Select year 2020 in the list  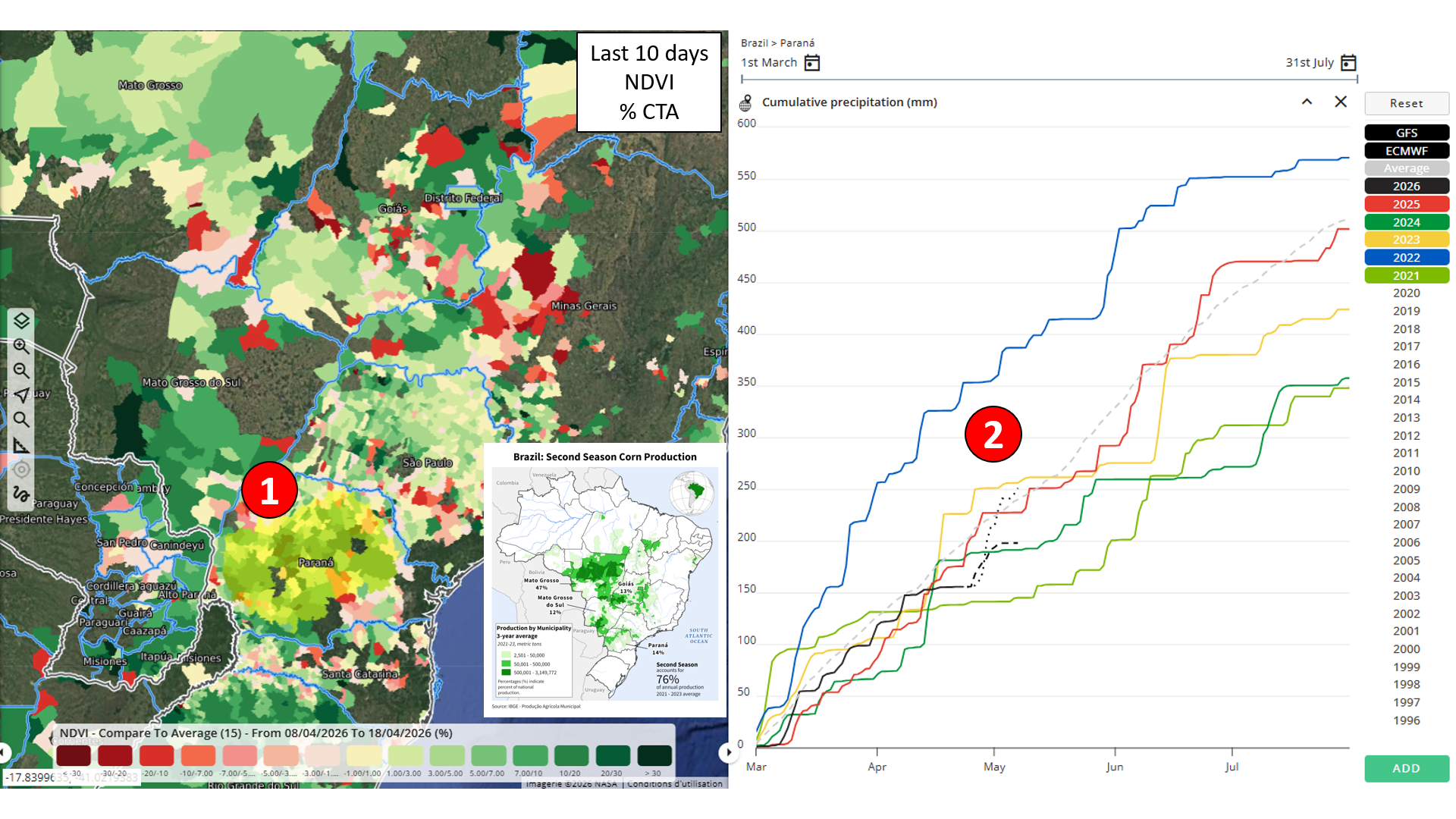coord(1406,293)
